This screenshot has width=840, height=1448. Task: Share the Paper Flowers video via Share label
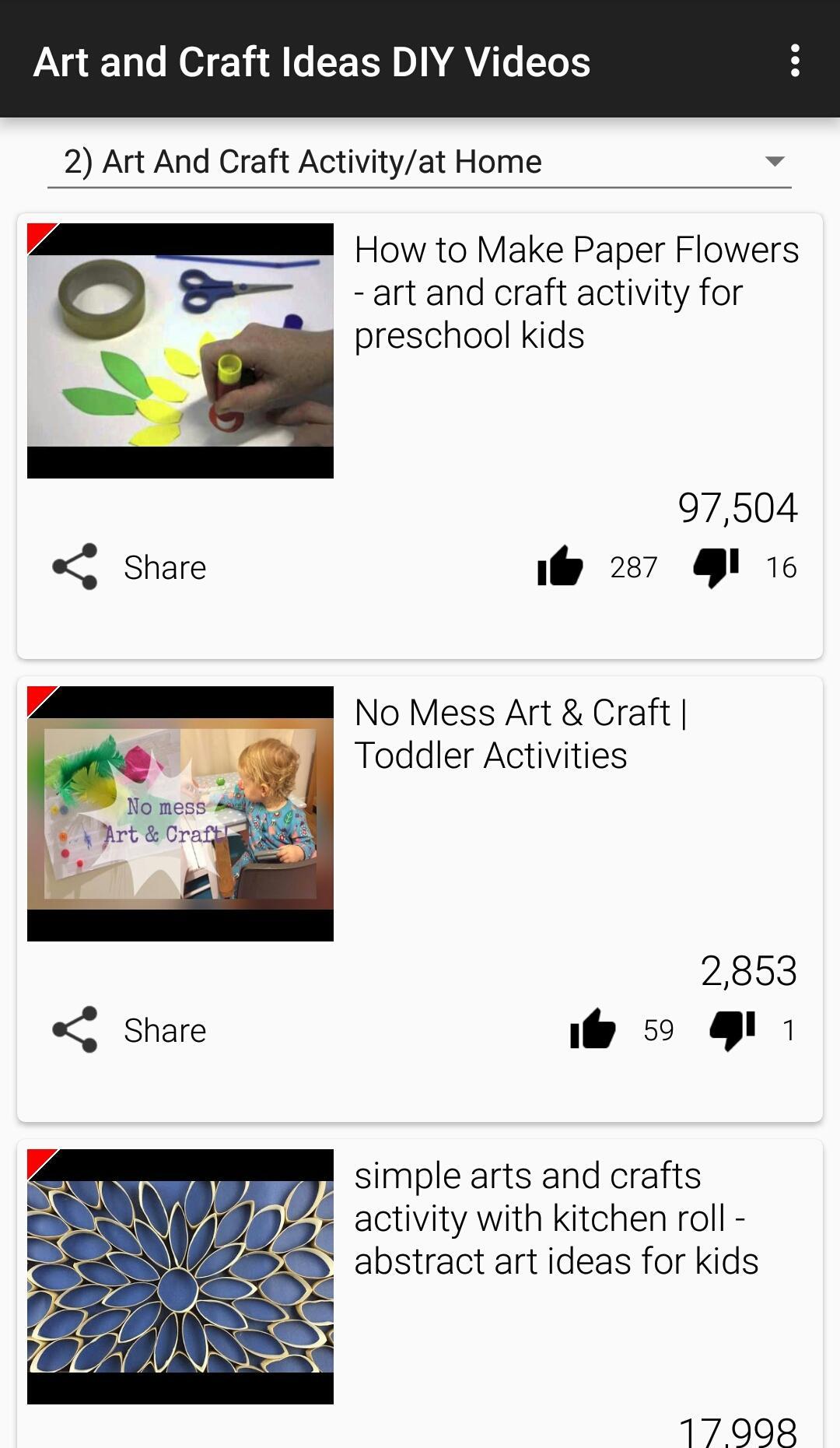pyautogui.click(x=165, y=567)
